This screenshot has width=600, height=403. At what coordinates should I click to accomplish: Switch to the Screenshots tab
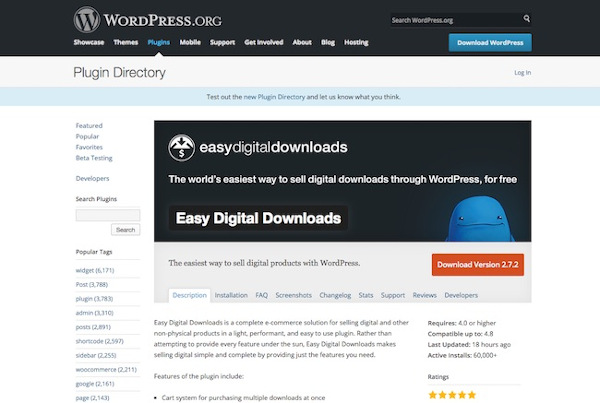point(293,295)
